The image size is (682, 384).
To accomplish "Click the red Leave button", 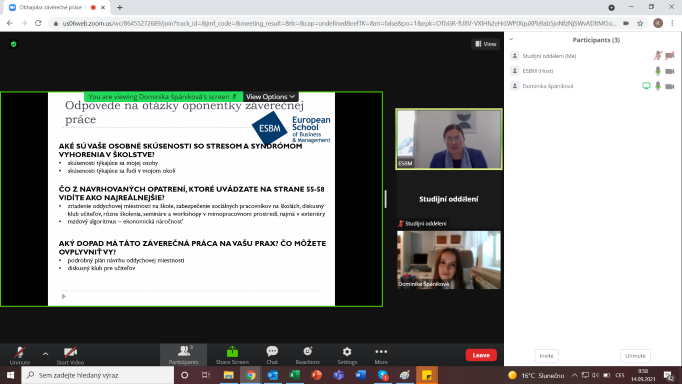I will 481,355.
